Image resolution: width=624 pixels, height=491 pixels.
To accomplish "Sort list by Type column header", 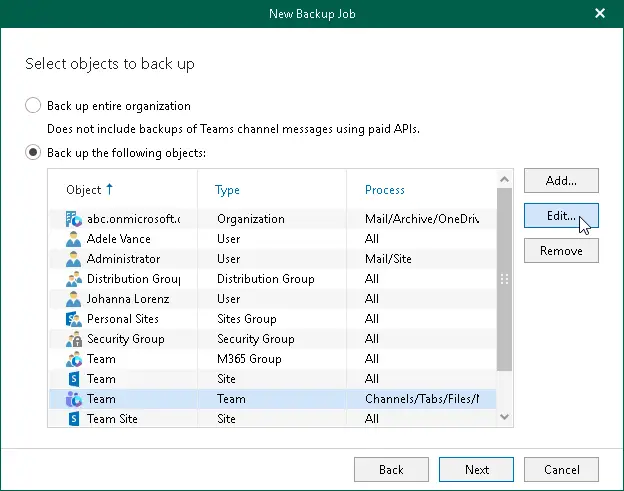I will [228, 190].
